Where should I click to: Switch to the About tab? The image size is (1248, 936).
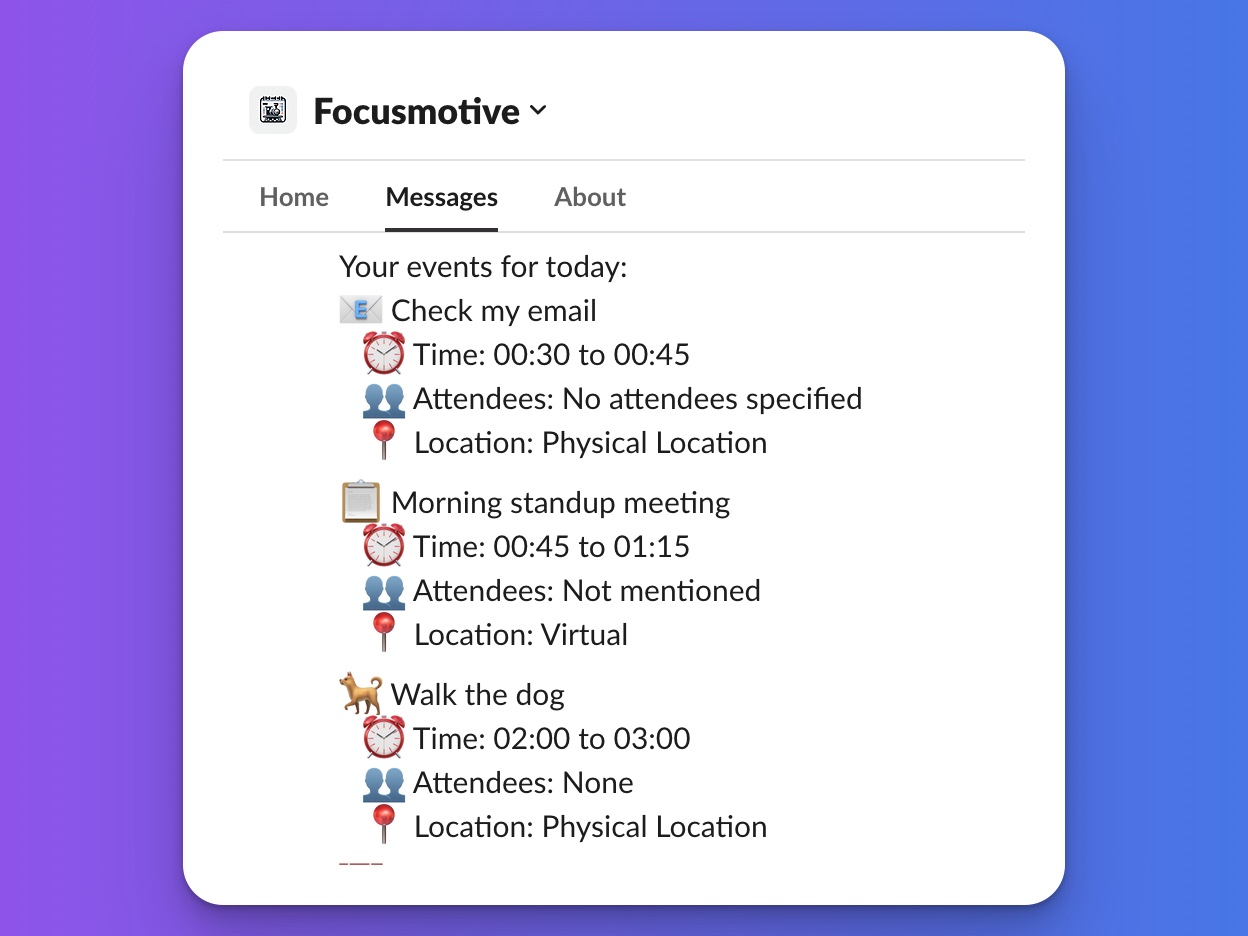590,197
